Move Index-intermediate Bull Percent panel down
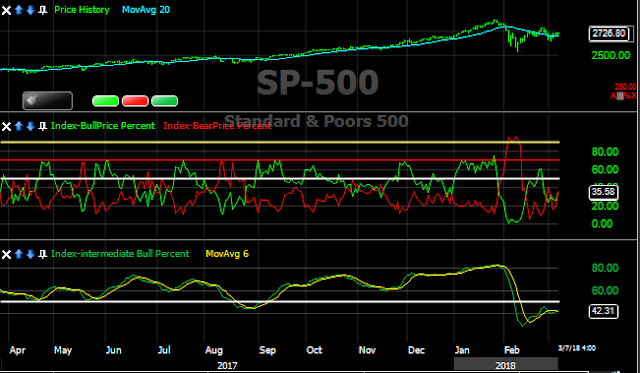The height and width of the screenshot is (373, 640). [30, 254]
